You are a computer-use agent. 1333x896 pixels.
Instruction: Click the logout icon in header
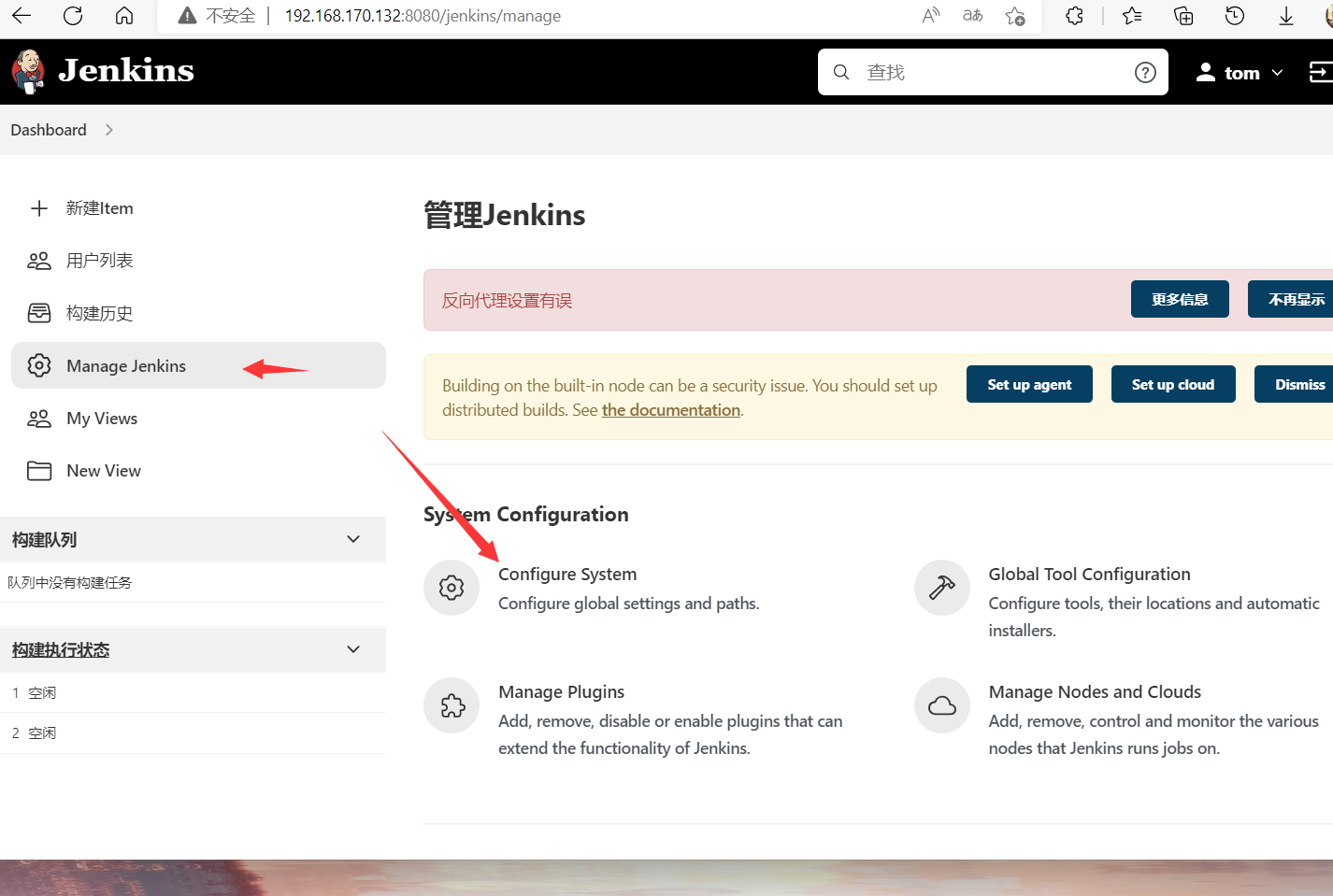click(1321, 72)
